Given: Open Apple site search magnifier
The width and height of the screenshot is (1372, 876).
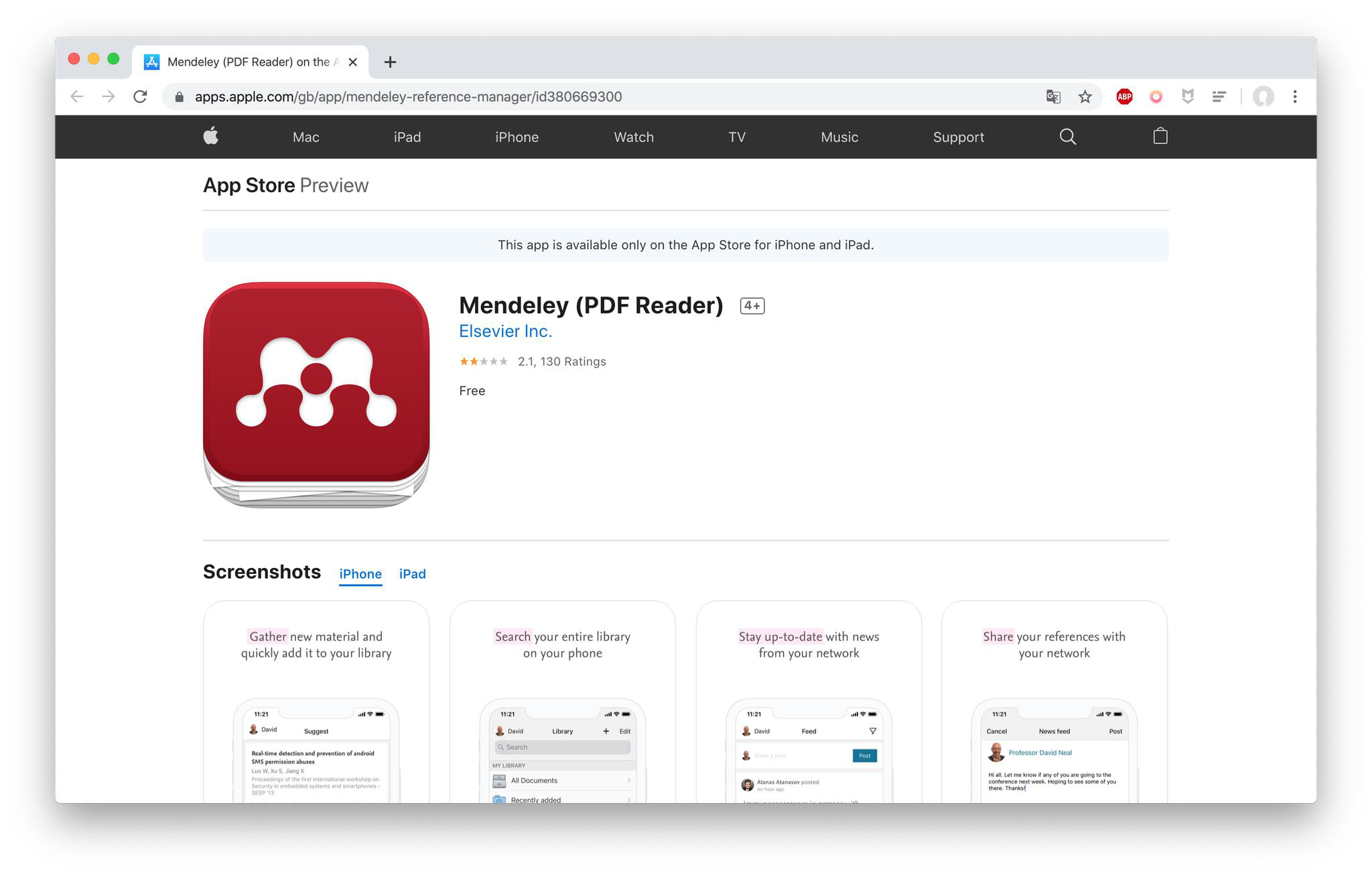Looking at the screenshot, I should tap(1068, 137).
